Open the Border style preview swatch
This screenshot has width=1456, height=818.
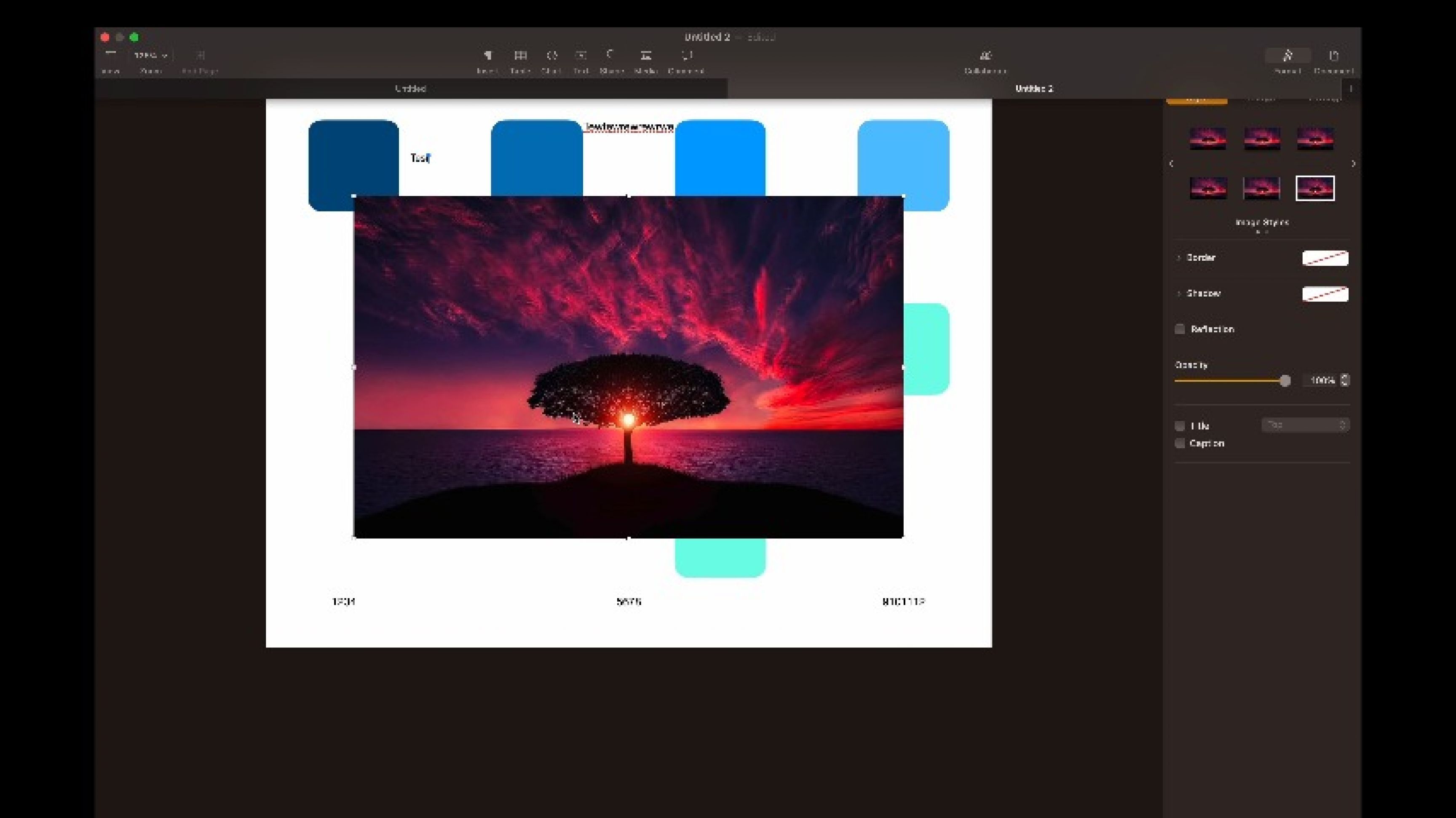click(x=1325, y=258)
